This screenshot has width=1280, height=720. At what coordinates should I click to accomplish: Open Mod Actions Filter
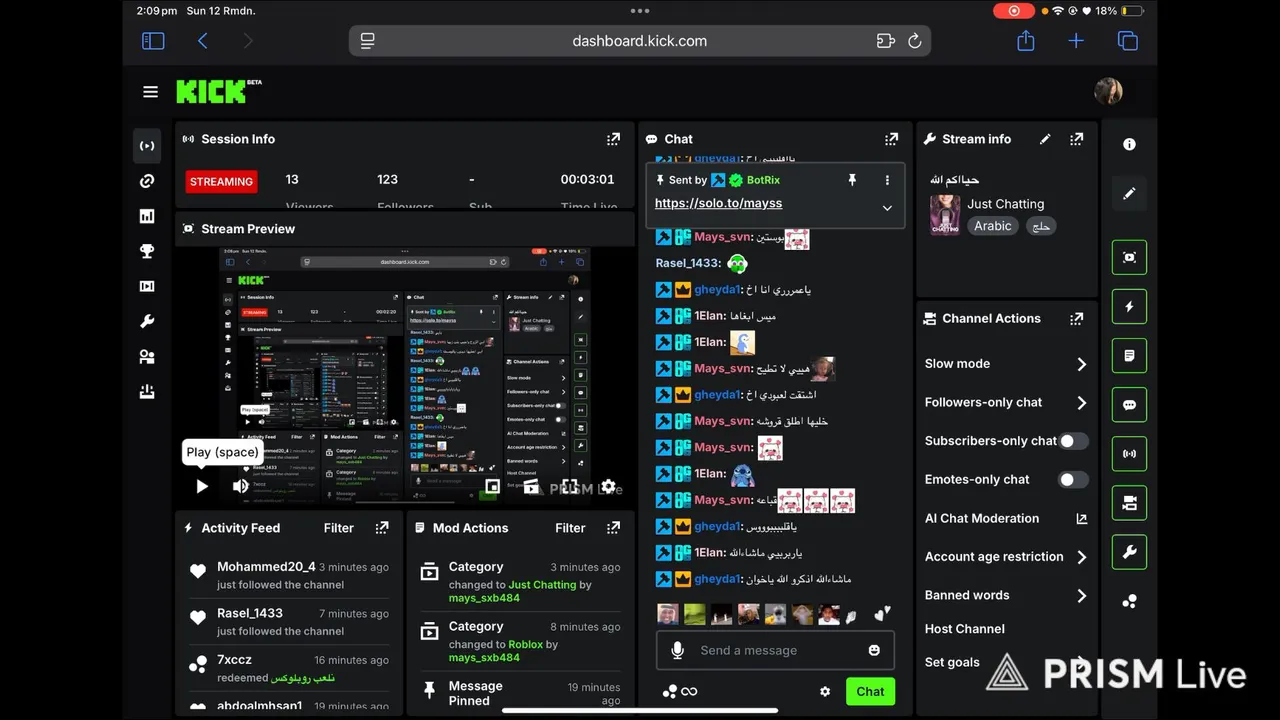click(x=570, y=528)
